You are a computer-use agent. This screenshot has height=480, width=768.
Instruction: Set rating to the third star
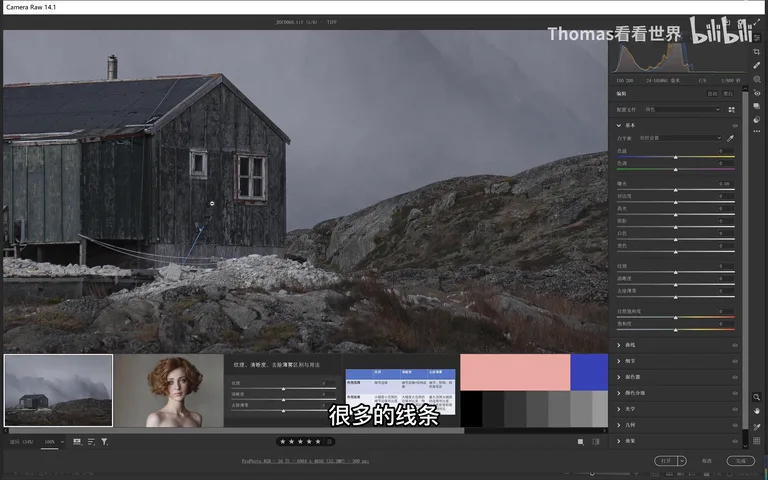(x=300, y=442)
